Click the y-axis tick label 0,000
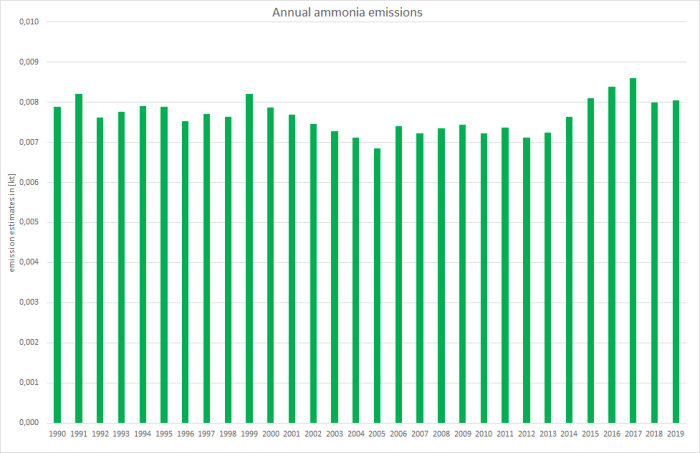This screenshot has height=453, width=700. click(27, 422)
